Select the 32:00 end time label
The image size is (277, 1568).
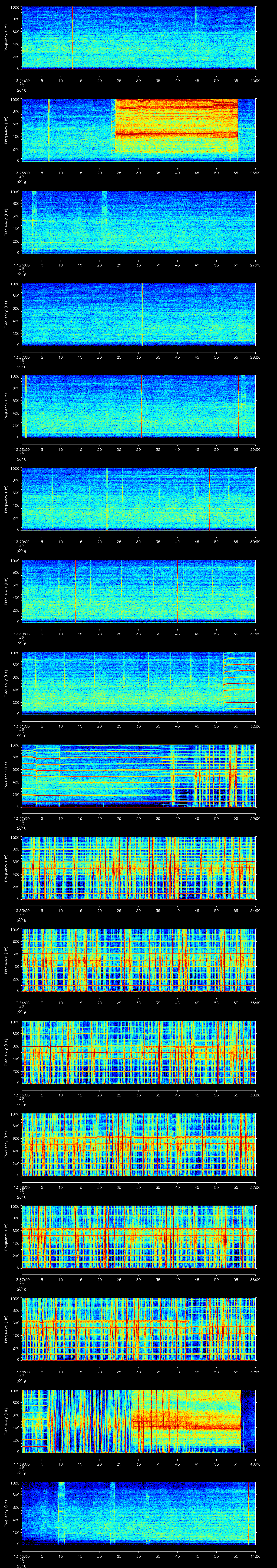(x=255, y=726)
